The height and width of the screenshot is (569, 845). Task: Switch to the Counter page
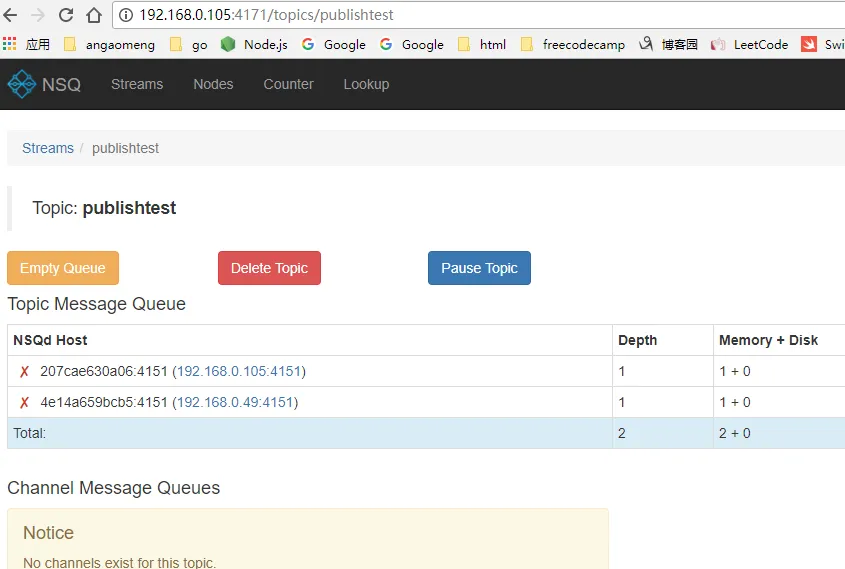tap(288, 84)
